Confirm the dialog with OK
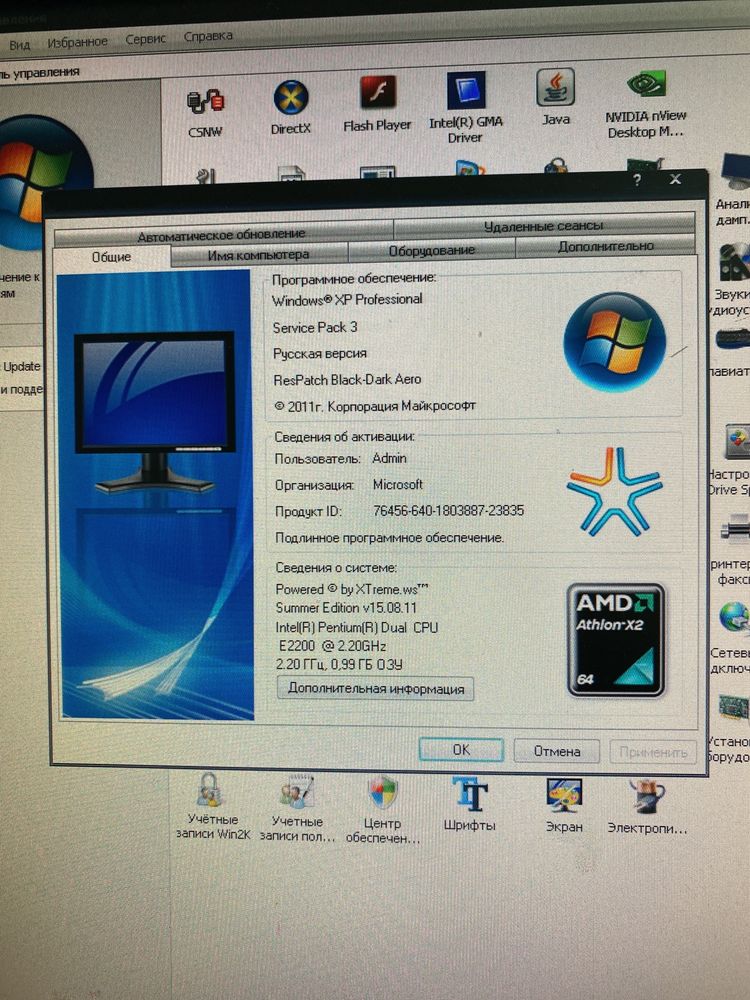The image size is (750, 1000). coord(461,750)
